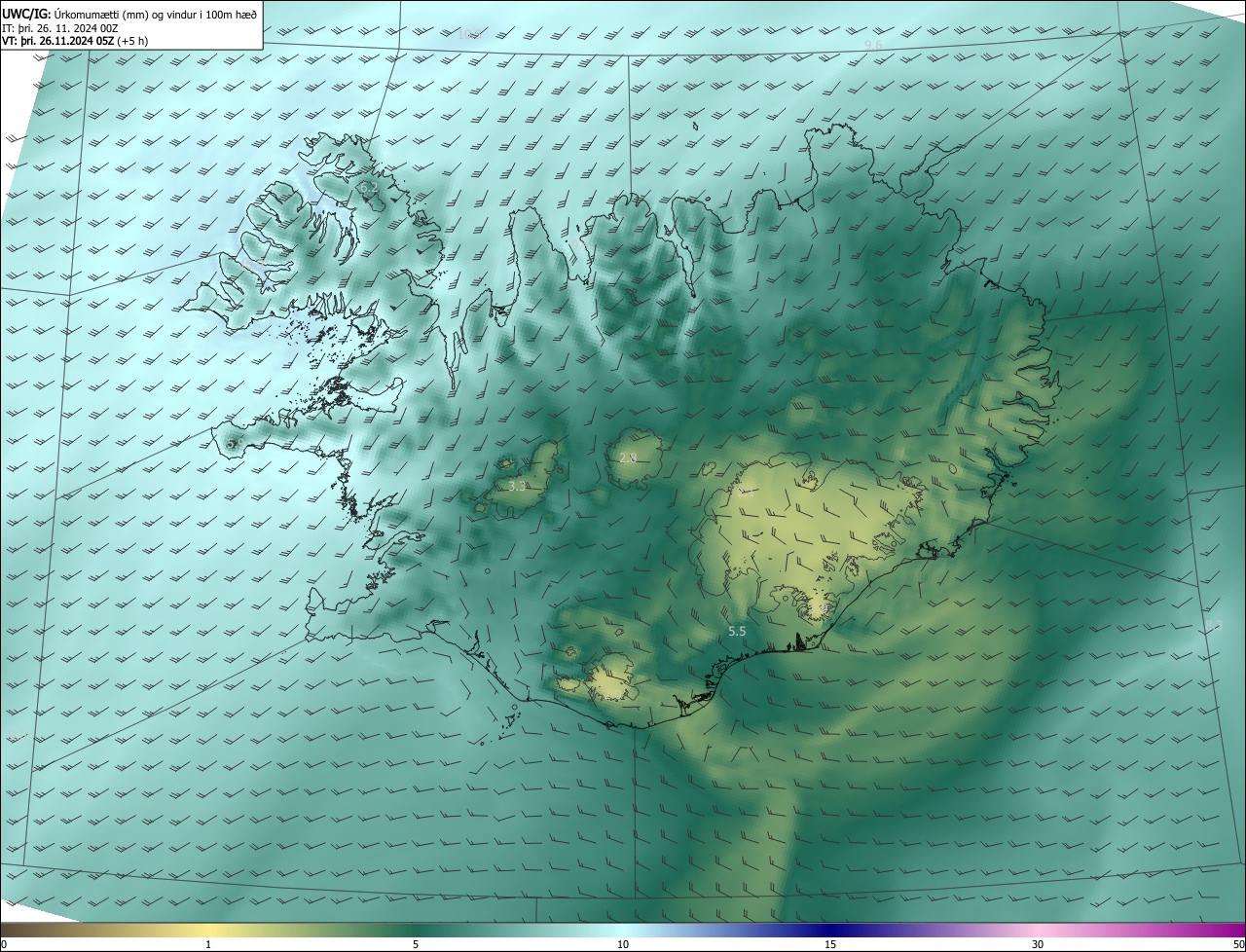Click the colorbar tick label 5
Image resolution: width=1246 pixels, height=952 pixels.
pos(416,944)
